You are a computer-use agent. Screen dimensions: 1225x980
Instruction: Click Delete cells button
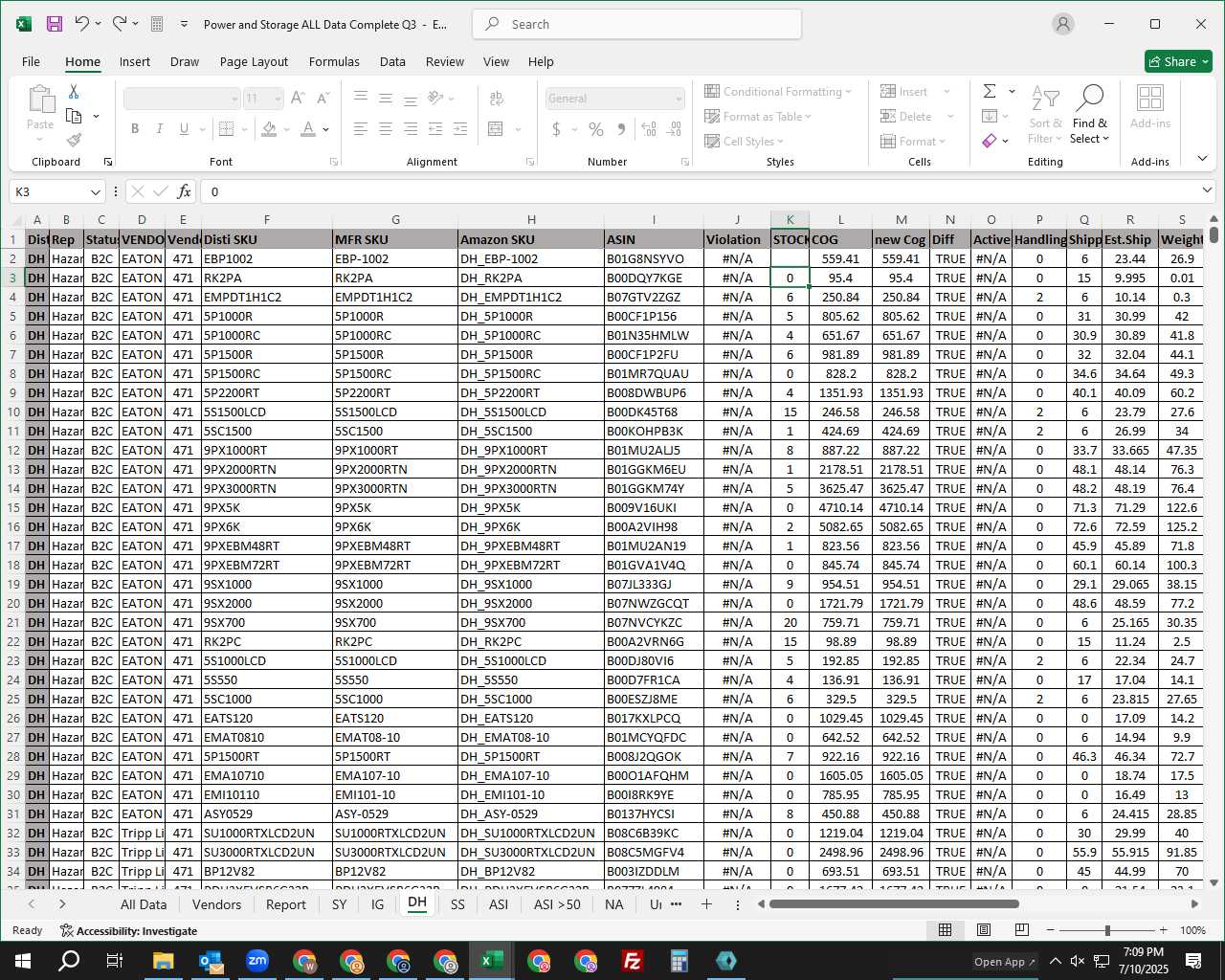click(x=918, y=117)
